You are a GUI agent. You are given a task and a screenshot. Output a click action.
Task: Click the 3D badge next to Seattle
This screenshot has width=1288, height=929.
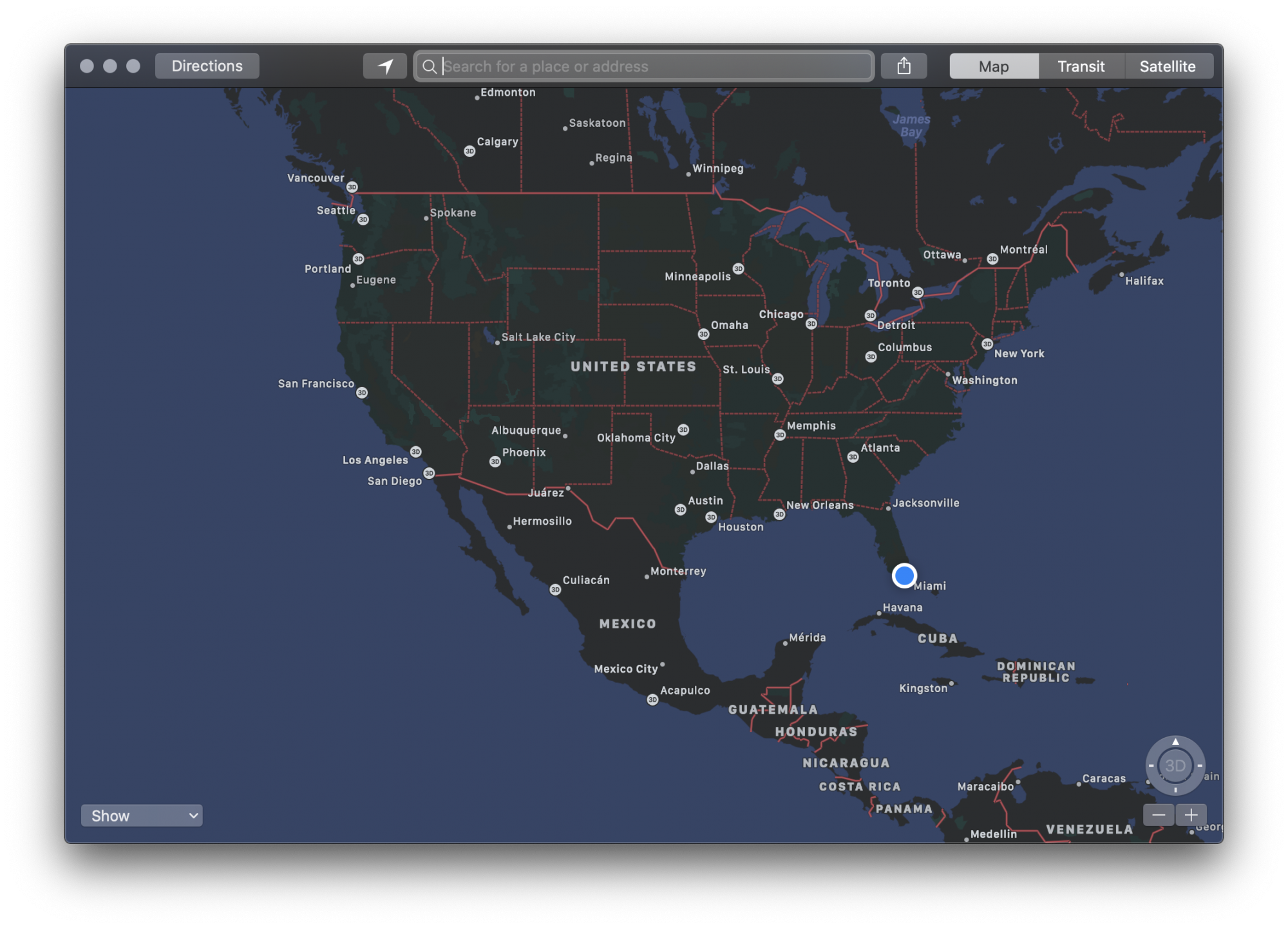coord(363,220)
